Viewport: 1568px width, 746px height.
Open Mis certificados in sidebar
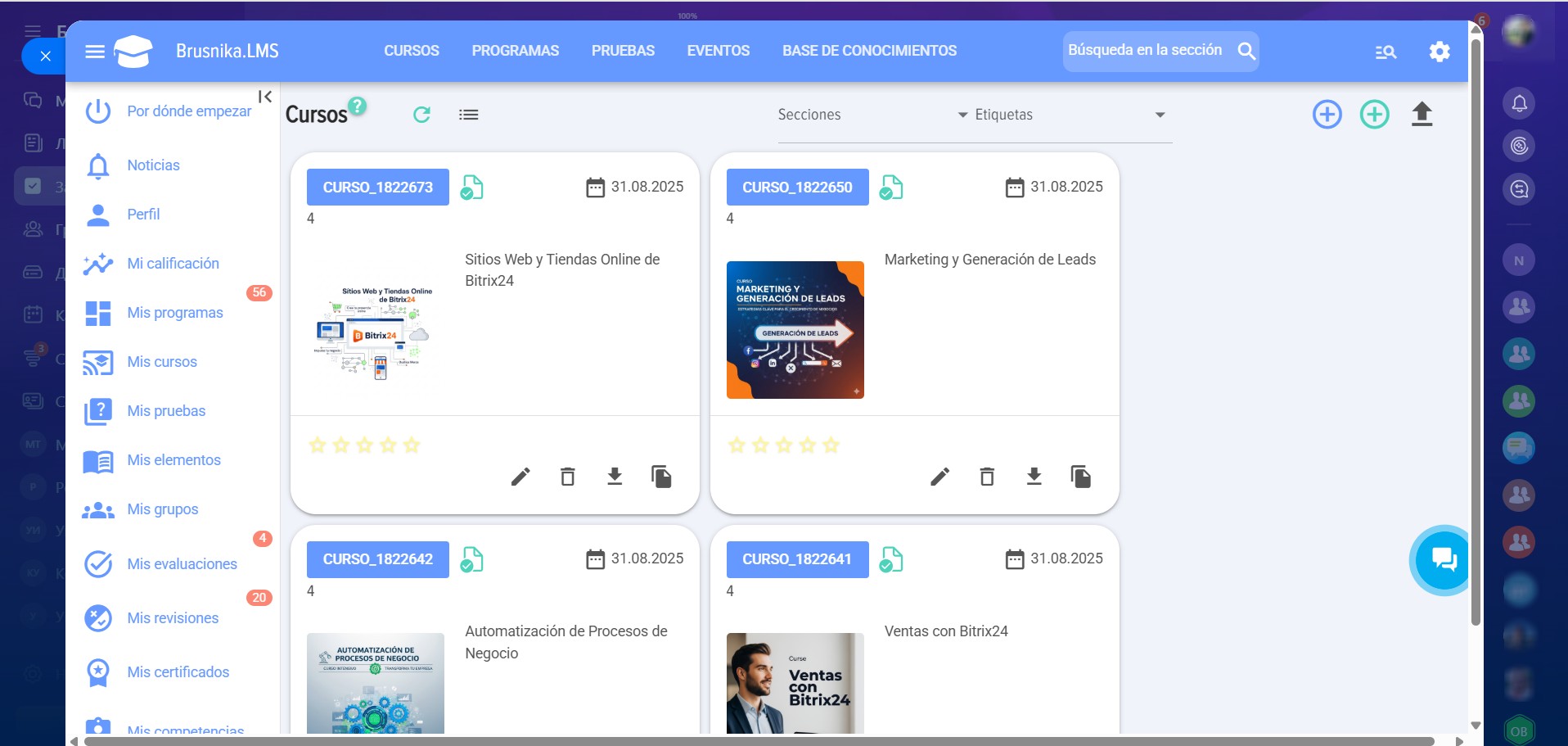click(x=178, y=672)
